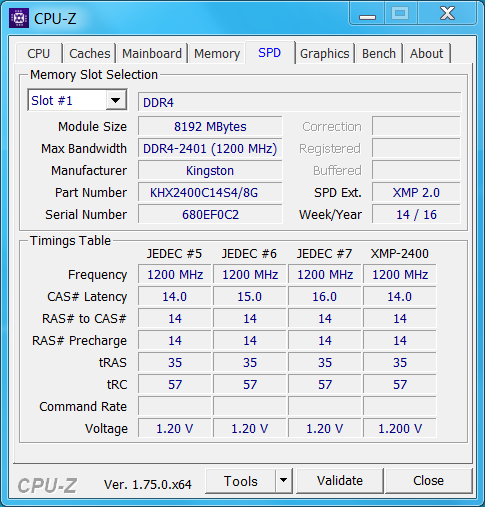Screen dimensions: 485x507
Task: Click the JEDEC #6 column header
Action: point(249,254)
